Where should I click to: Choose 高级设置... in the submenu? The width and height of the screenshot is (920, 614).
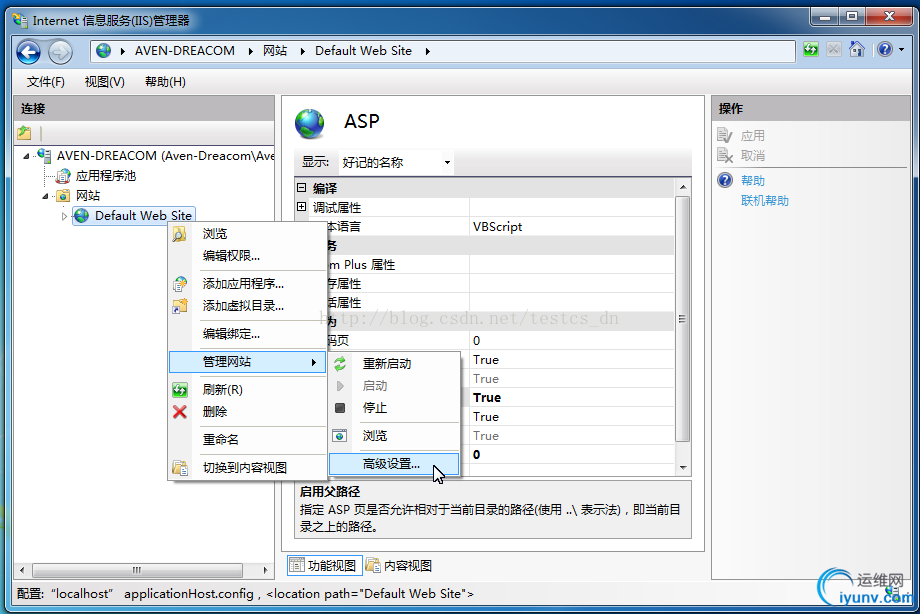click(394, 464)
